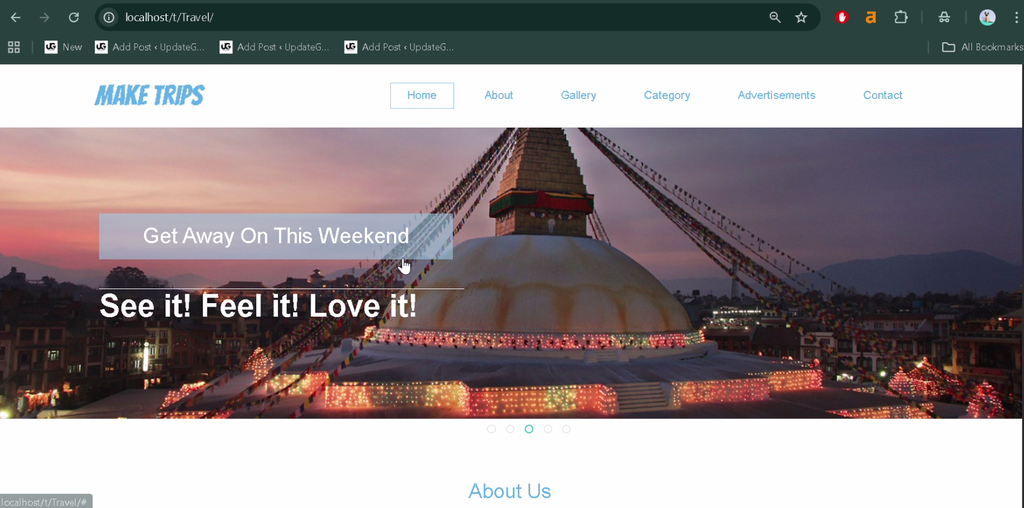Open the Category navigation item
This screenshot has width=1024, height=508.
tap(667, 95)
